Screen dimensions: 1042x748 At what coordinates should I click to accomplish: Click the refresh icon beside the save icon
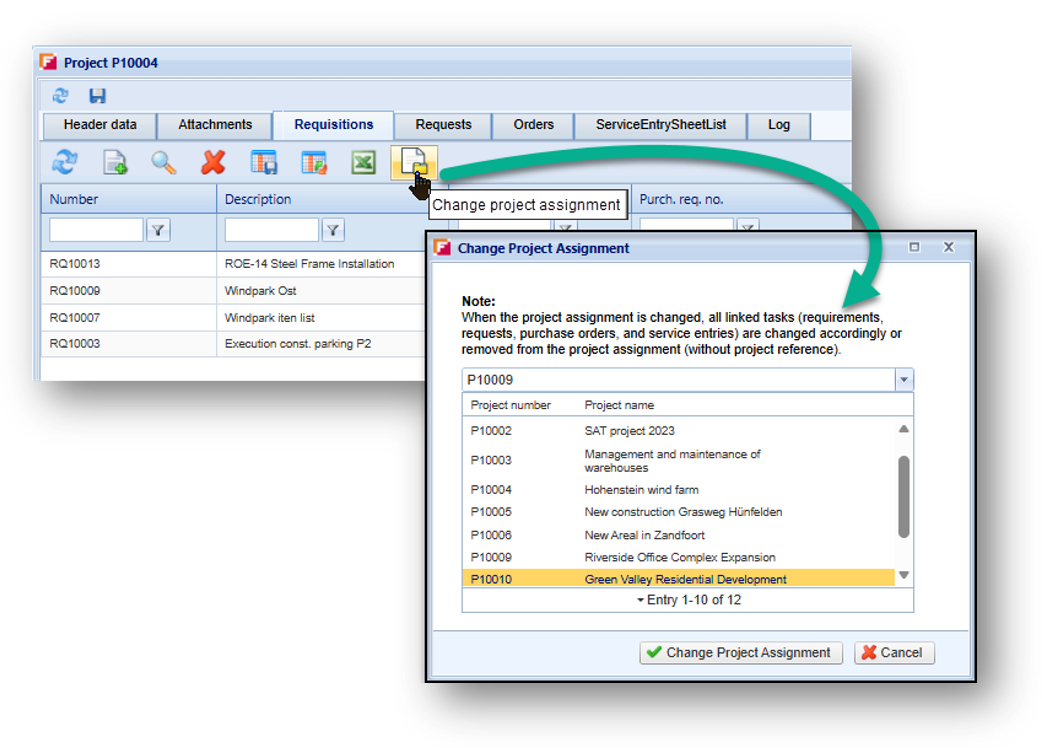60,96
